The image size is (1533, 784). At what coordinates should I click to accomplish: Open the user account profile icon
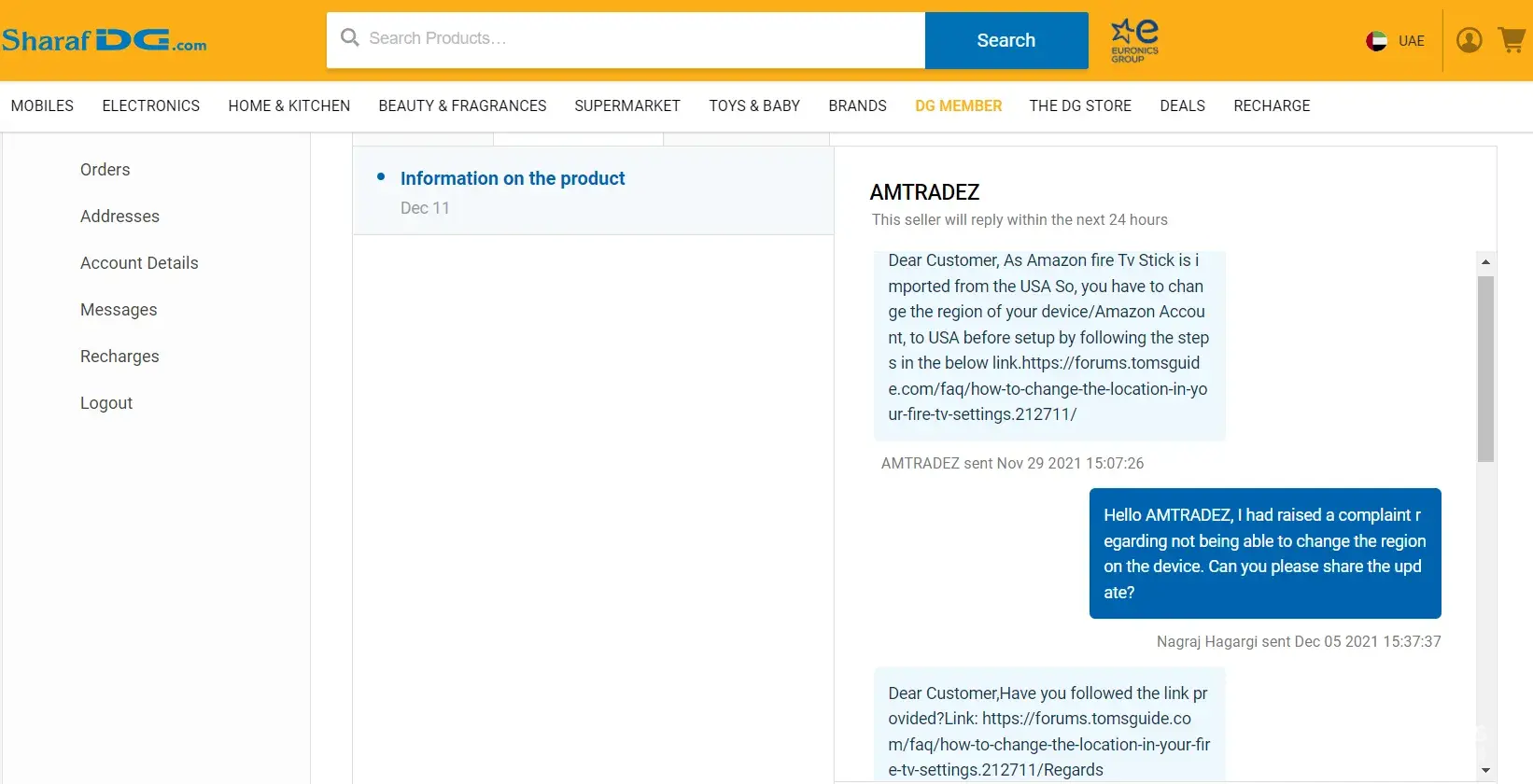click(x=1469, y=40)
